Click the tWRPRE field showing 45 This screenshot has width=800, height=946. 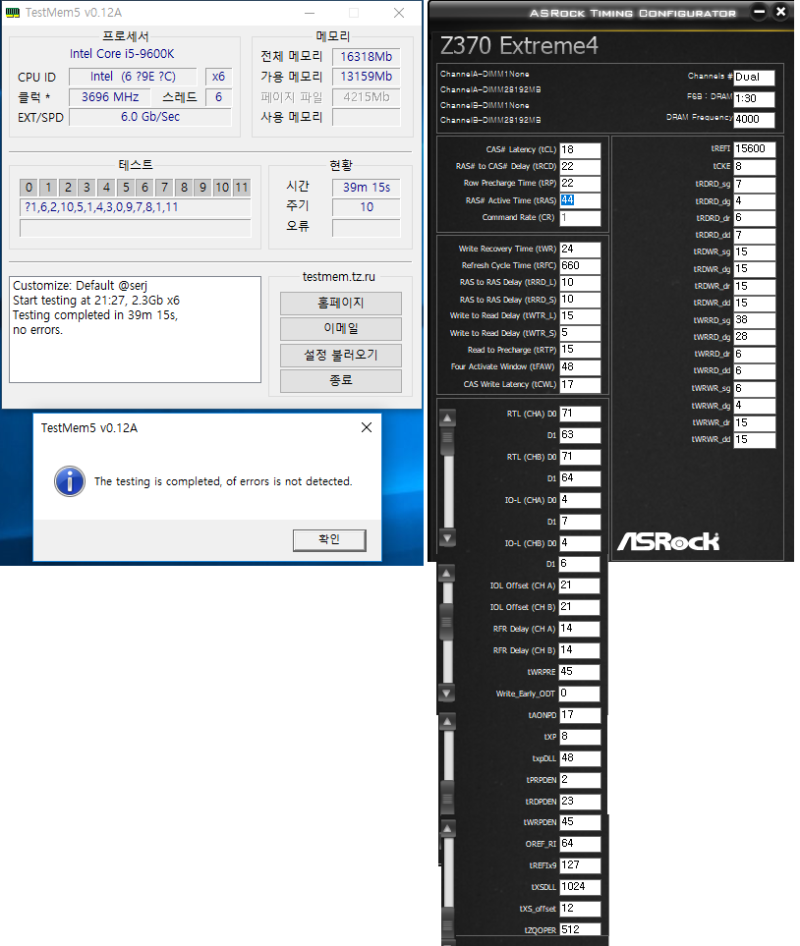579,672
